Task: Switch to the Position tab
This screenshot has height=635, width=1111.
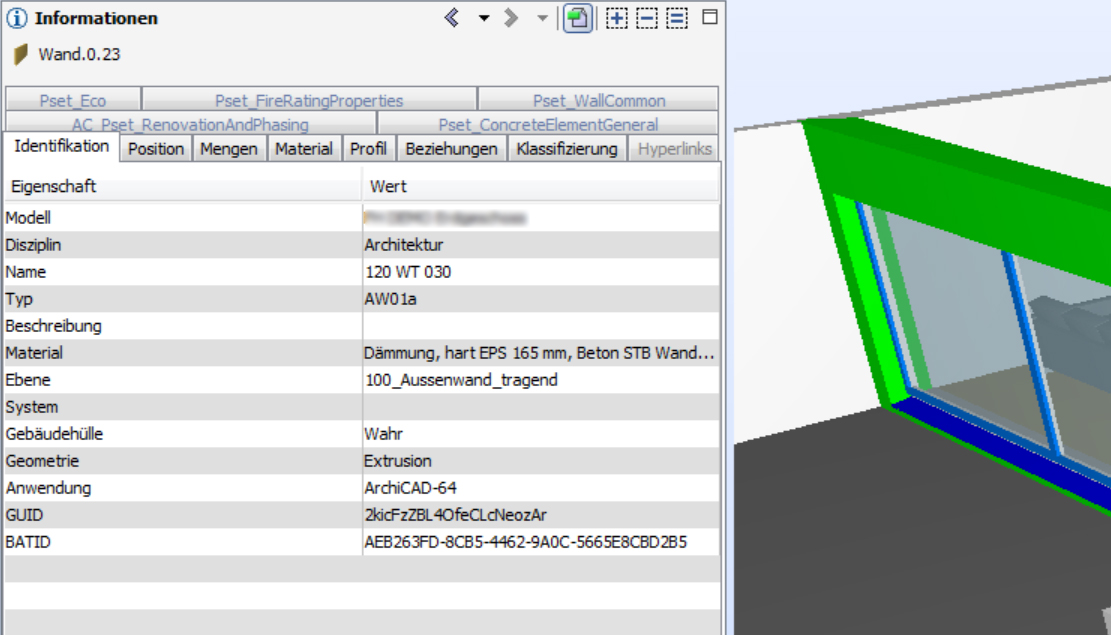Action: [156, 149]
